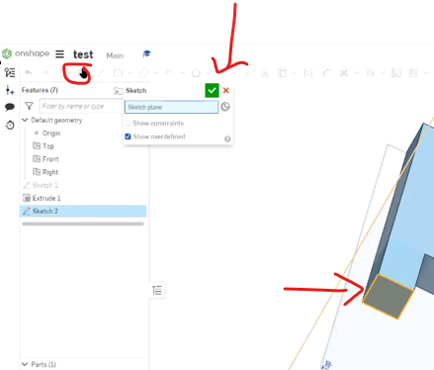Select the Line sketch tool
Screen dimensions: 434x370
[x=101, y=72]
